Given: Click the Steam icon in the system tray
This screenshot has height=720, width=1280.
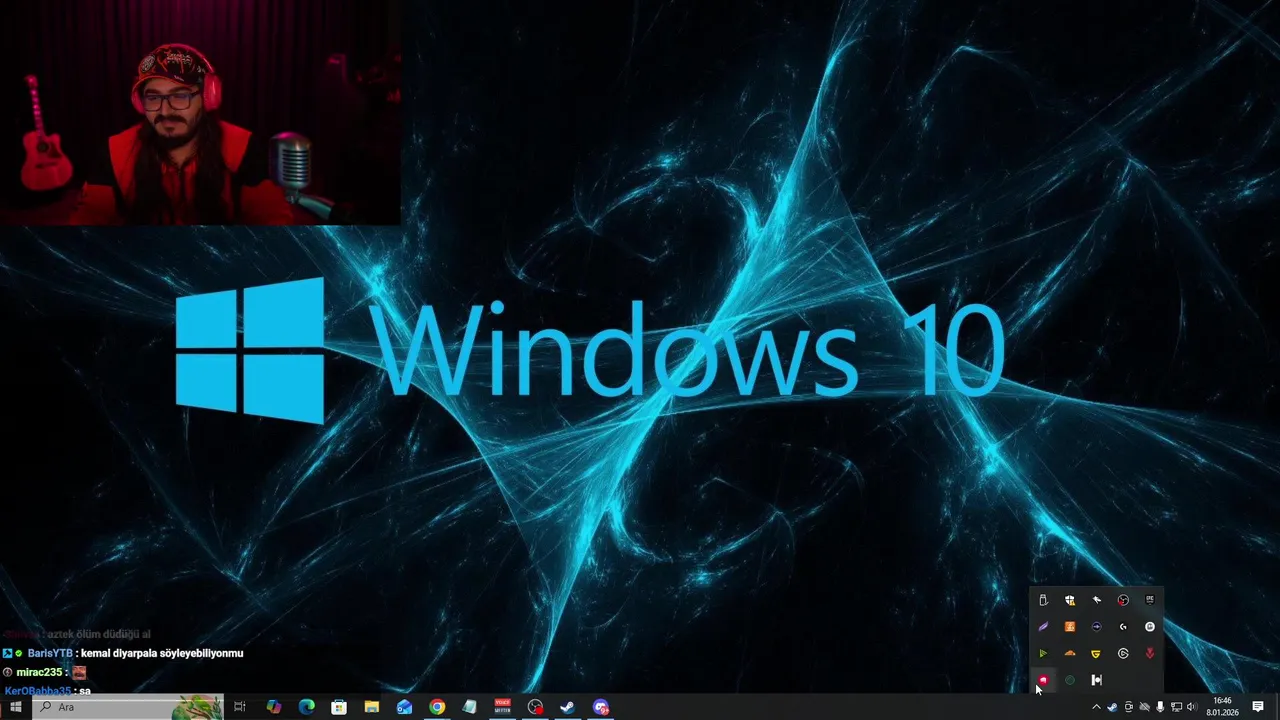Looking at the screenshot, I should coord(1112,707).
